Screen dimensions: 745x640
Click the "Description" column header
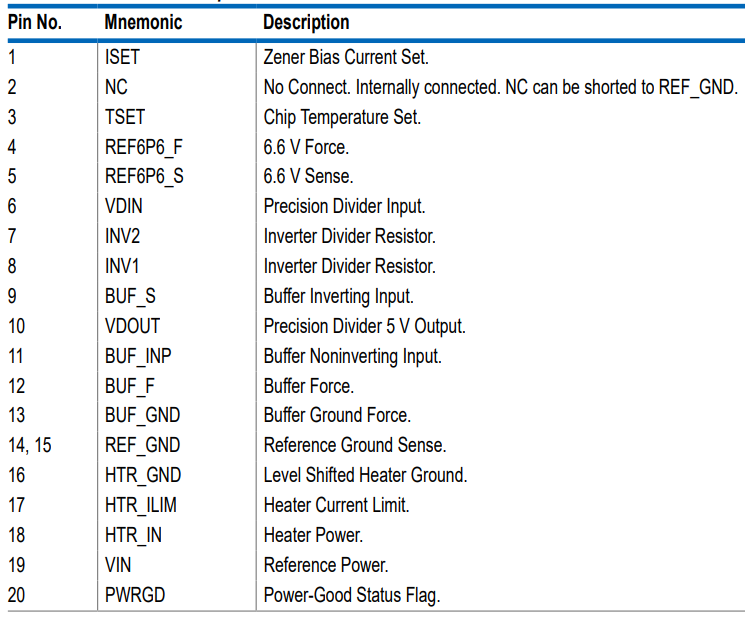coord(306,22)
